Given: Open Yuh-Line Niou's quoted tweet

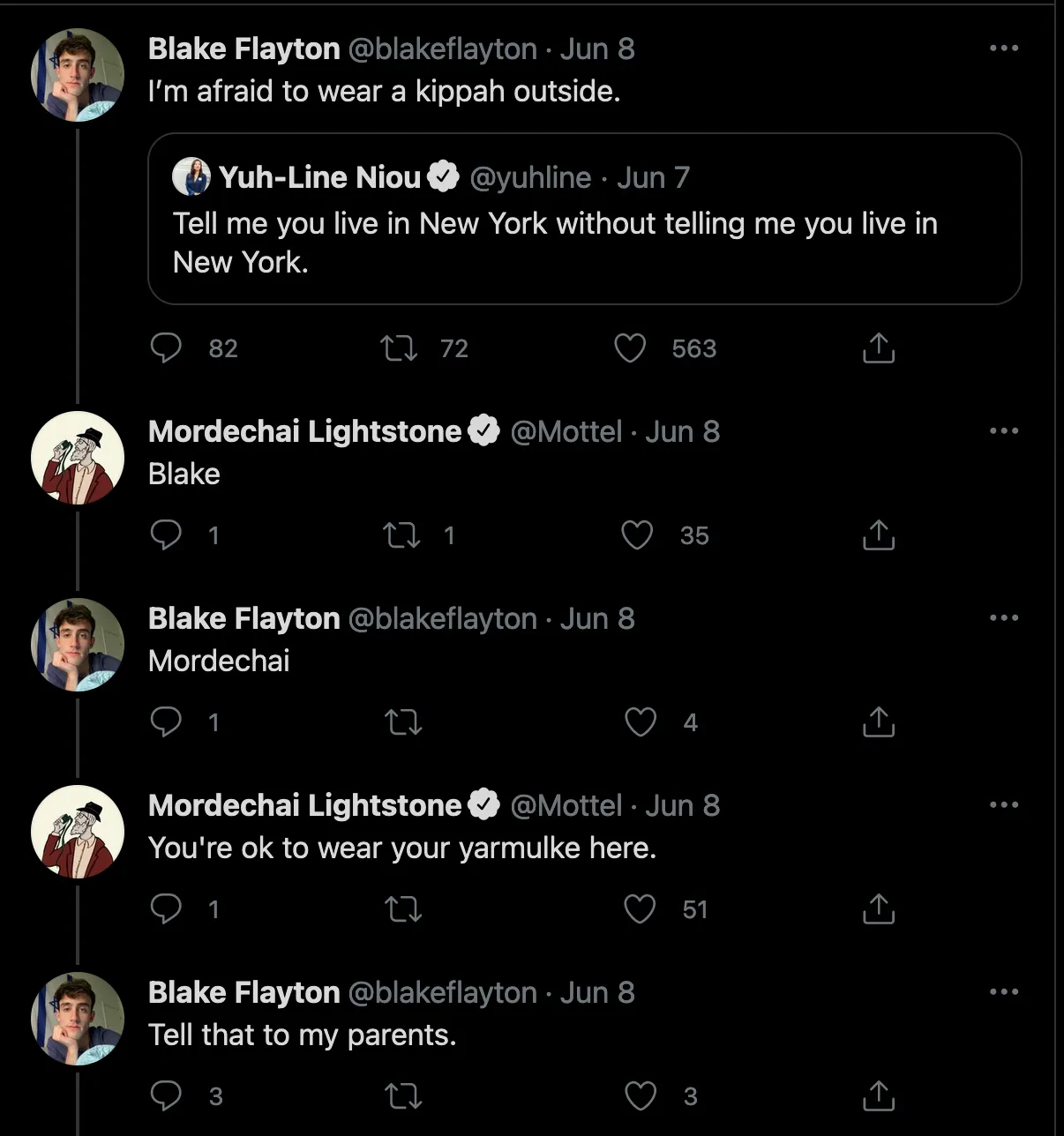Looking at the screenshot, I should 584,219.
